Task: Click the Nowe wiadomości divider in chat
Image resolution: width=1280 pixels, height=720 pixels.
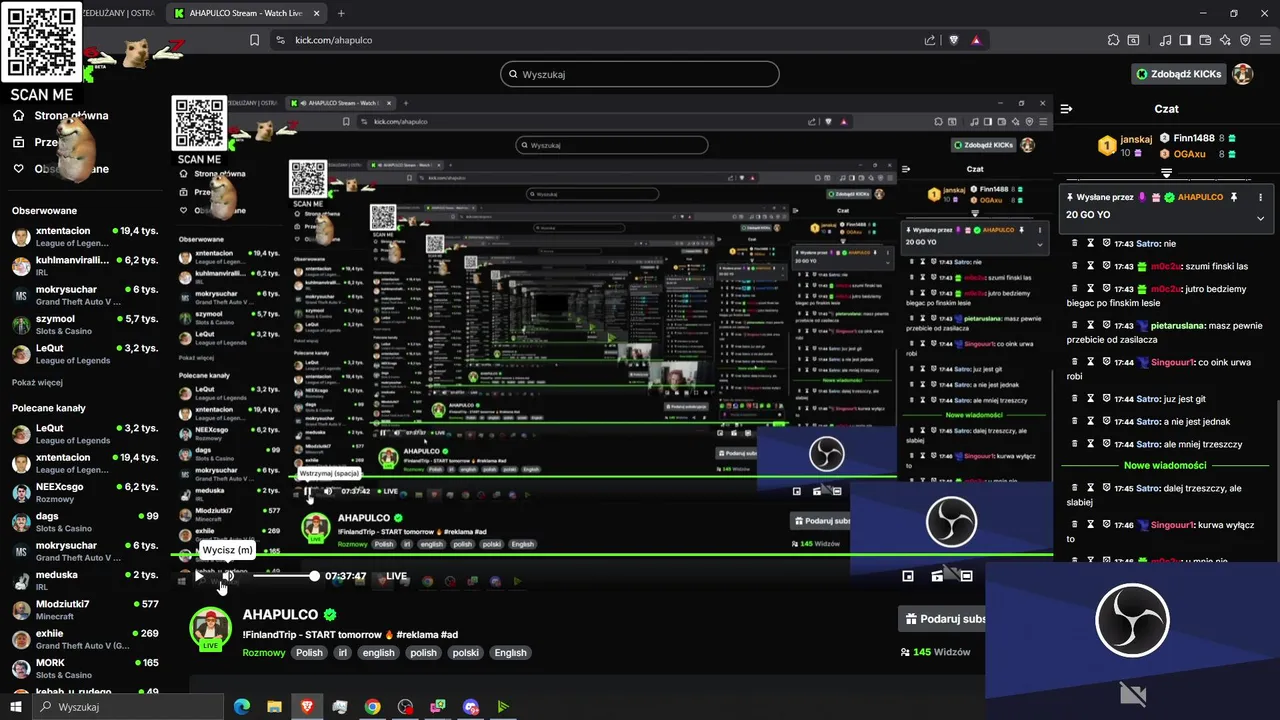Action: 1165,465
